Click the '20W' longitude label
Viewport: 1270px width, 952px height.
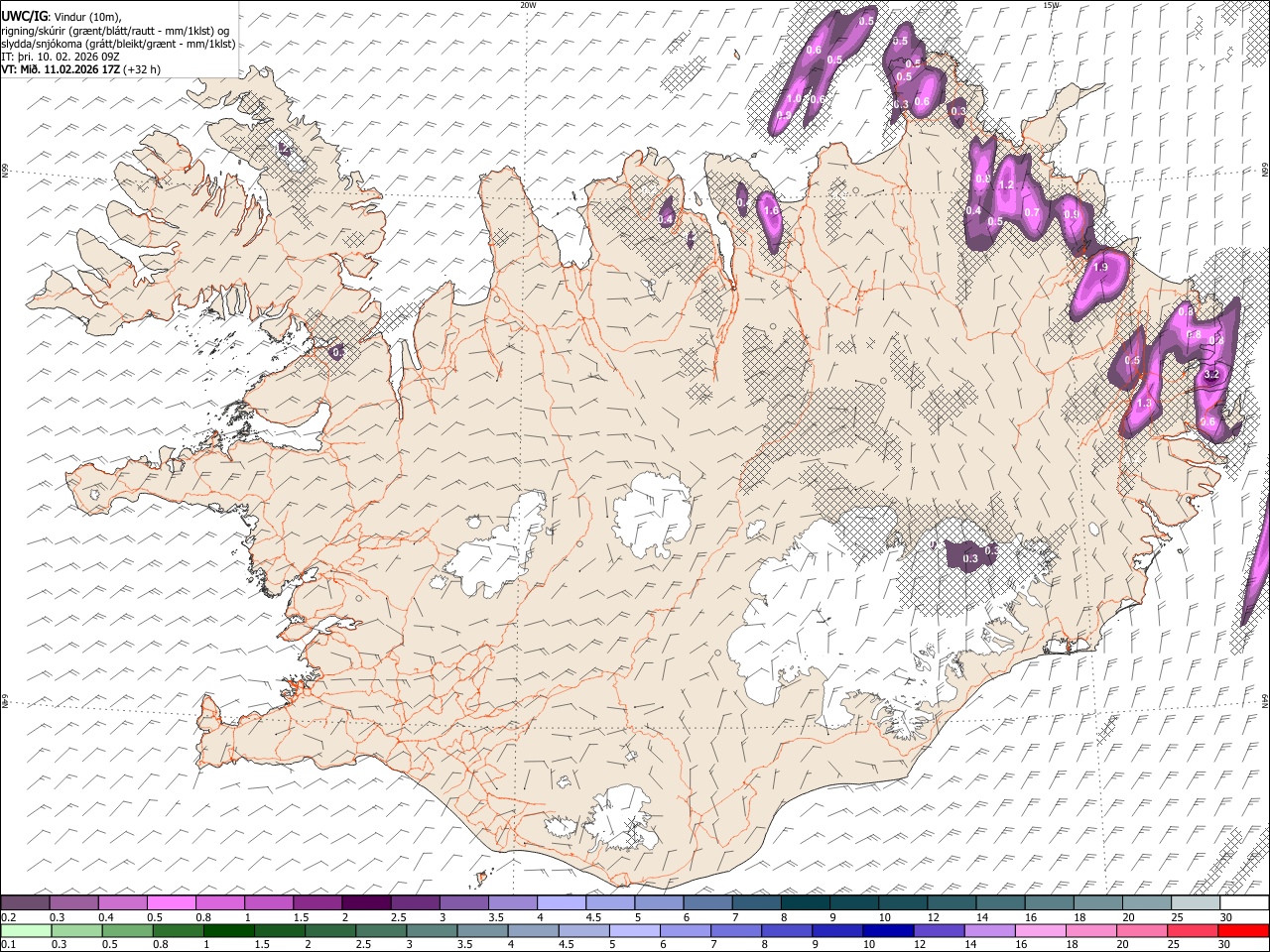[528, 5]
